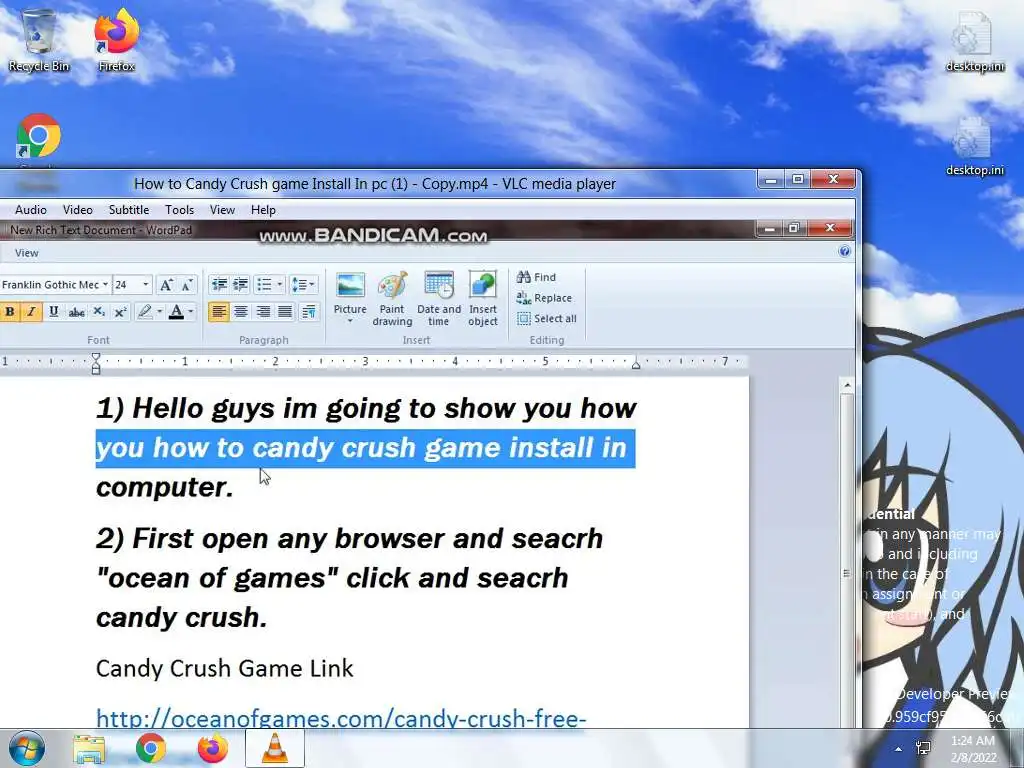Align text left
Screen dimensions: 1024x768
coord(219,312)
